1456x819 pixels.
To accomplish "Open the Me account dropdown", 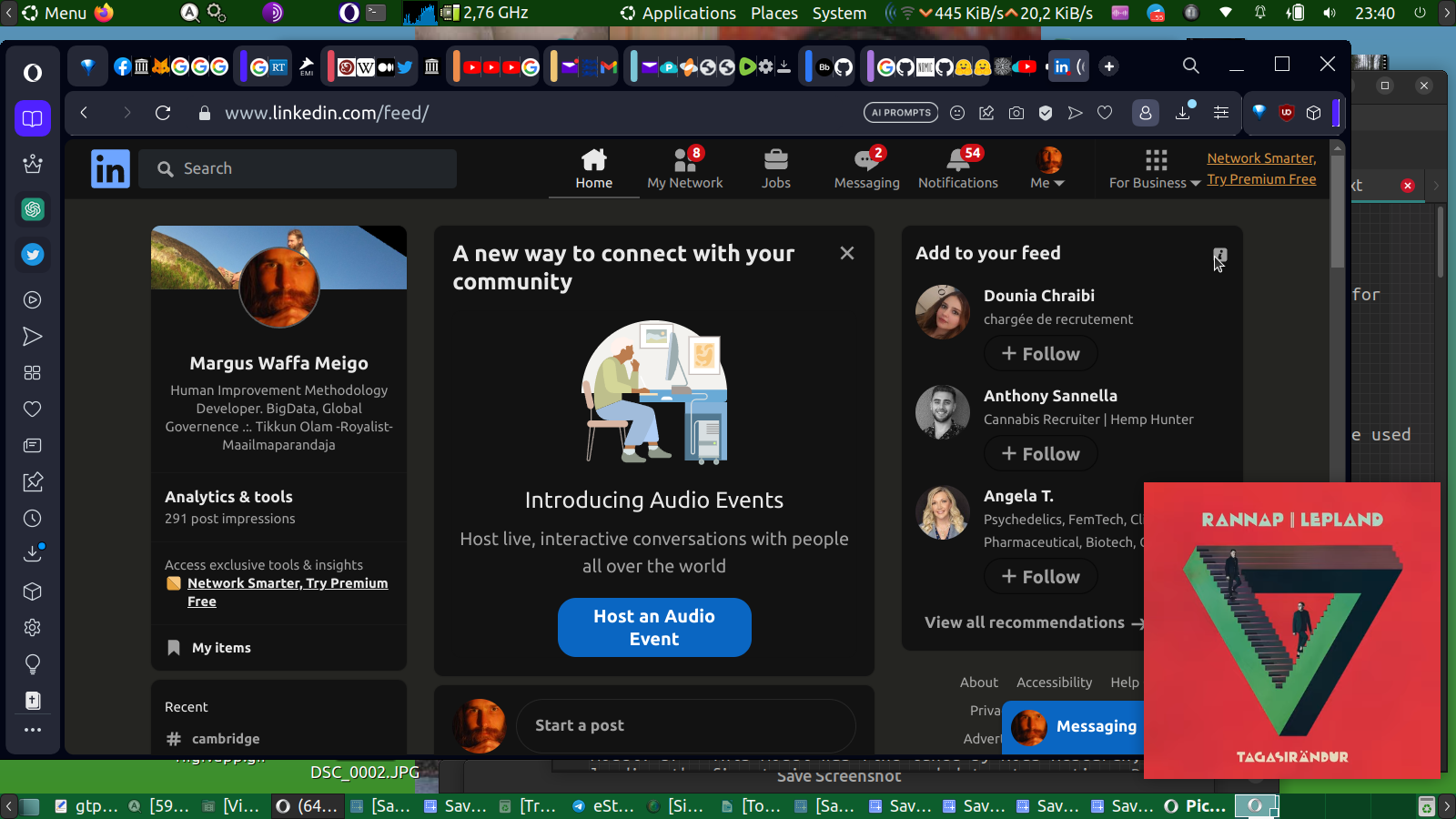I will tap(1048, 168).
